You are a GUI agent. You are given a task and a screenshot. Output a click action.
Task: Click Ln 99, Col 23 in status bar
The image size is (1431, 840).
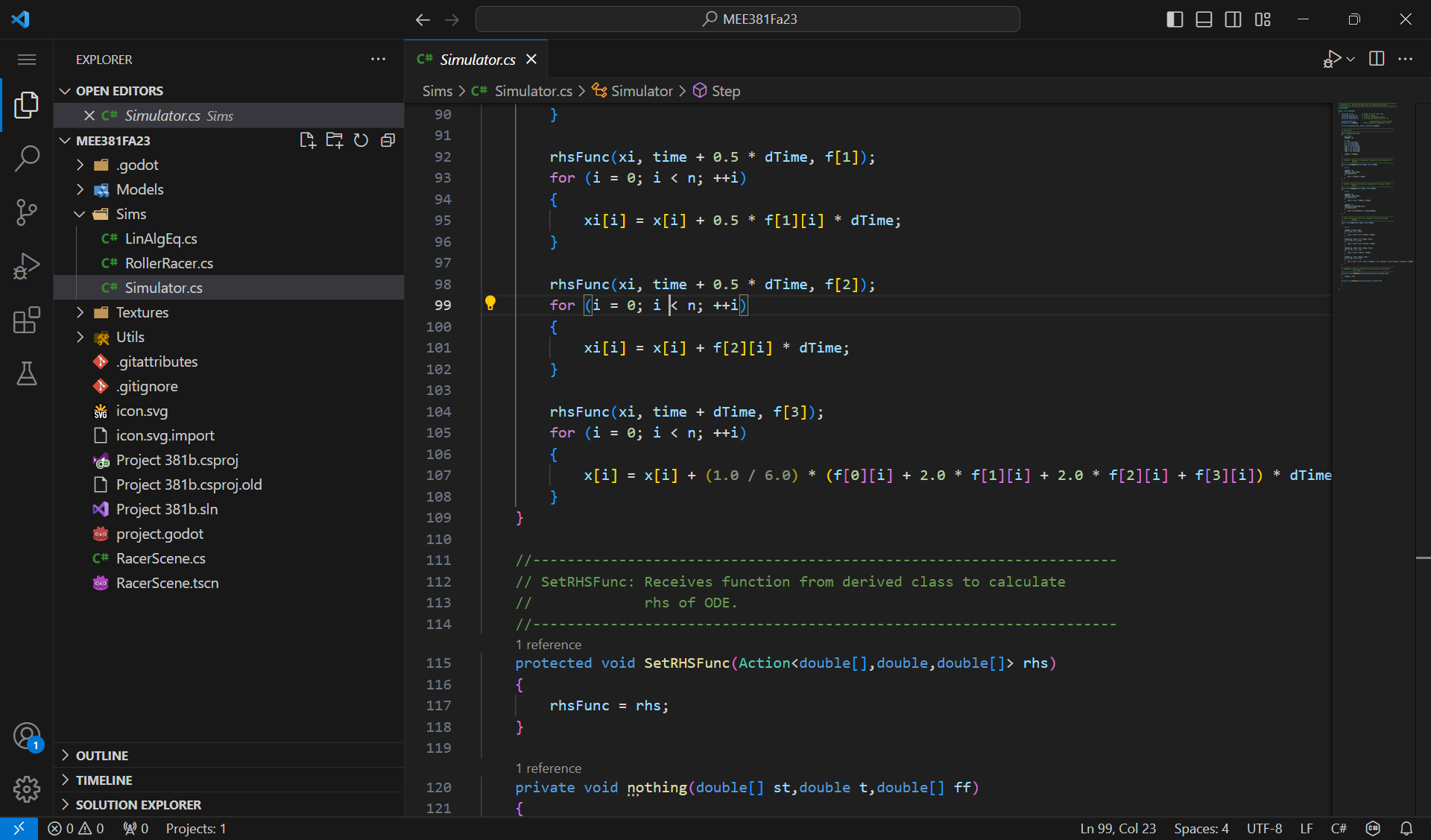pyautogui.click(x=1118, y=828)
